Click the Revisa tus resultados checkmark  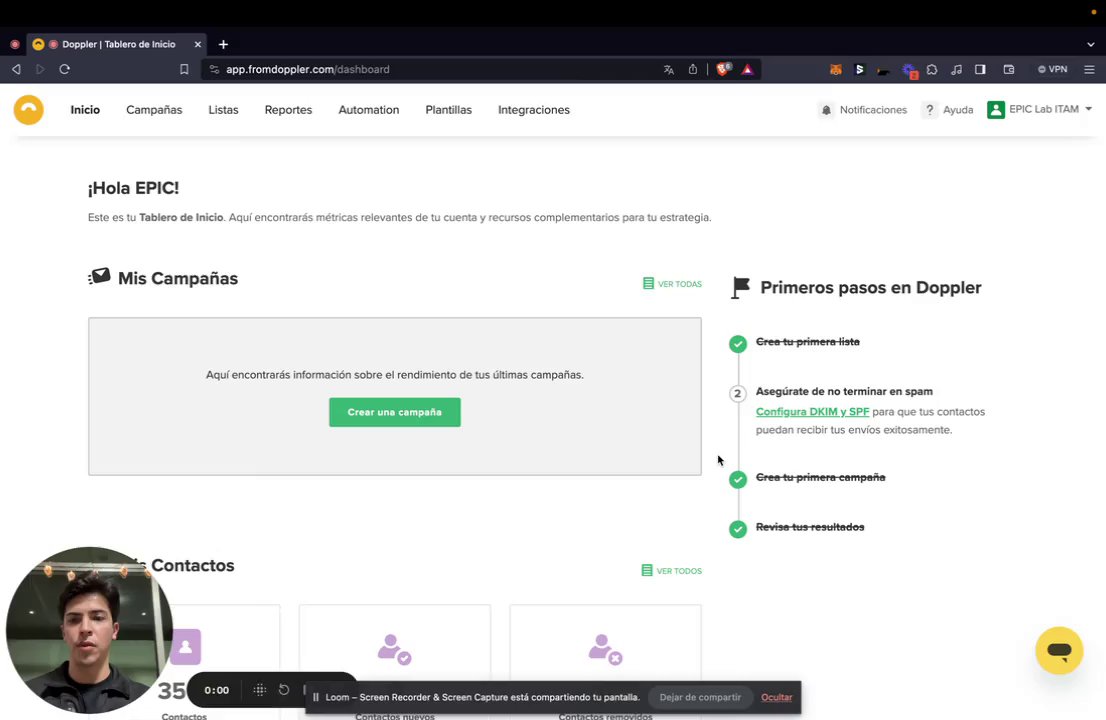click(738, 529)
